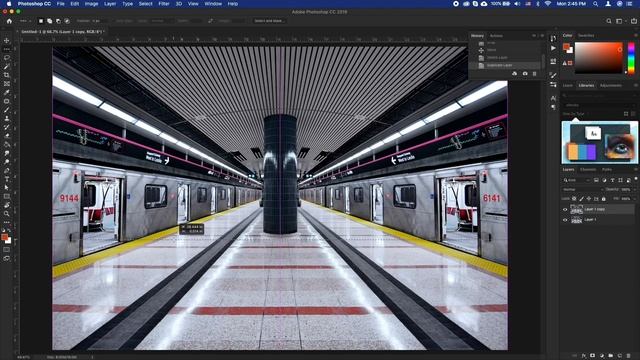The image size is (640, 360).
Task: Add layer style fx icon
Action: click(x=584, y=356)
